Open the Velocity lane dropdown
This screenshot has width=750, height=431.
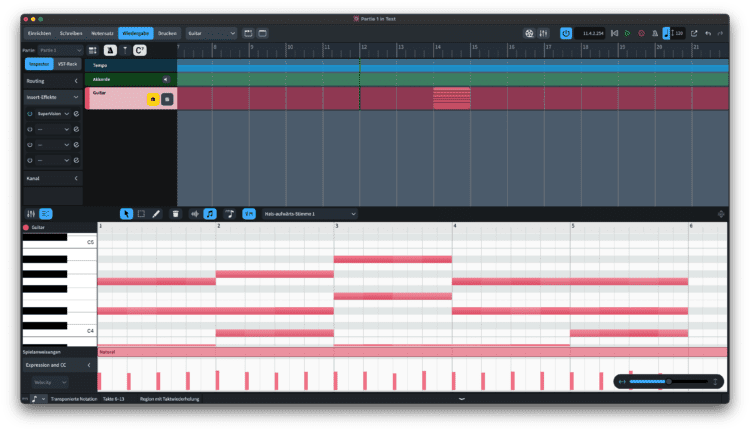50,383
